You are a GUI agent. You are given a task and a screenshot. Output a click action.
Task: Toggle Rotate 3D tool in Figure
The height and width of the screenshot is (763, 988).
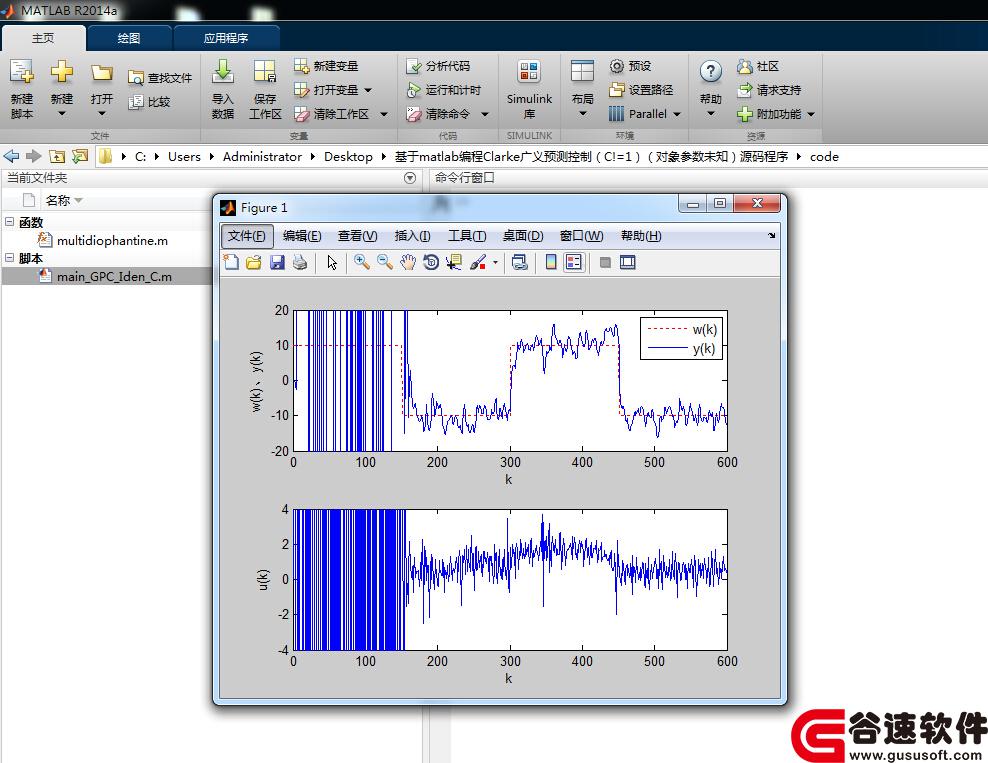point(431,262)
